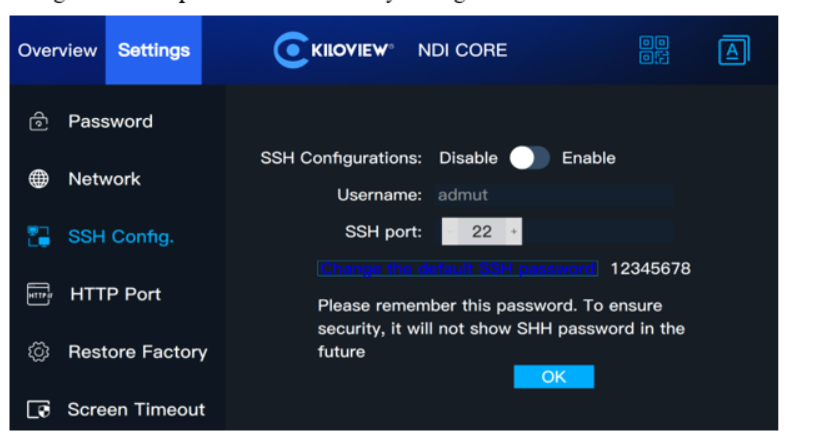Viewport: 827px width, 442px height.
Task: Click the SSH port value field showing 22
Action: click(482, 232)
